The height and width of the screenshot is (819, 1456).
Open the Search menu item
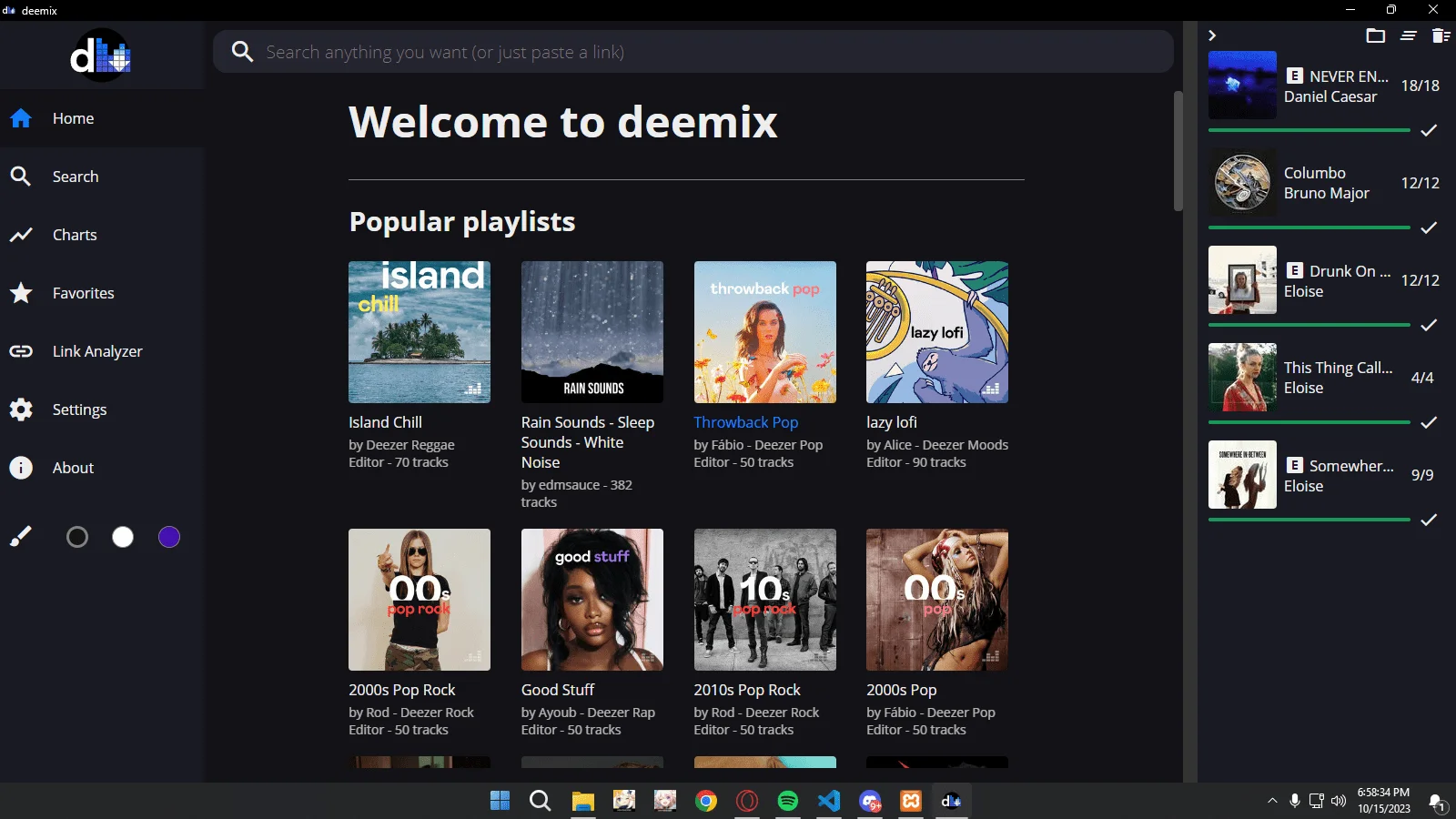(x=102, y=177)
